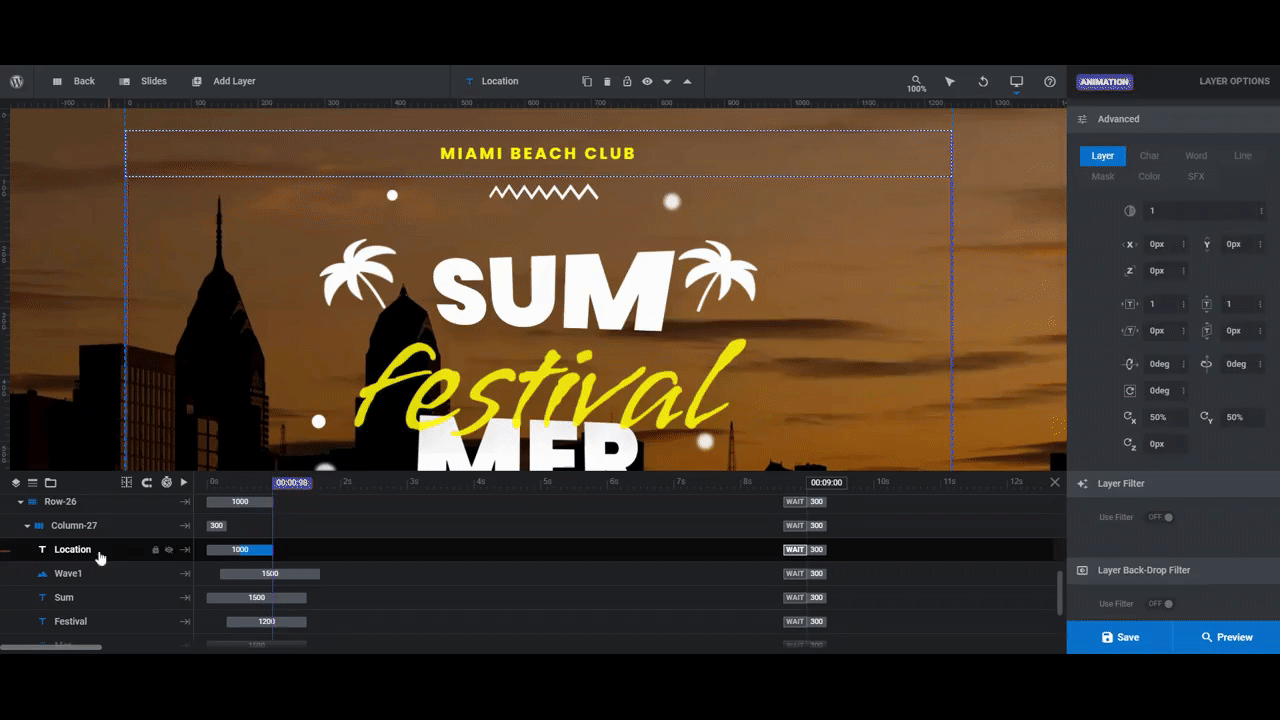
Task: Open the Slides menu
Action: [x=143, y=81]
